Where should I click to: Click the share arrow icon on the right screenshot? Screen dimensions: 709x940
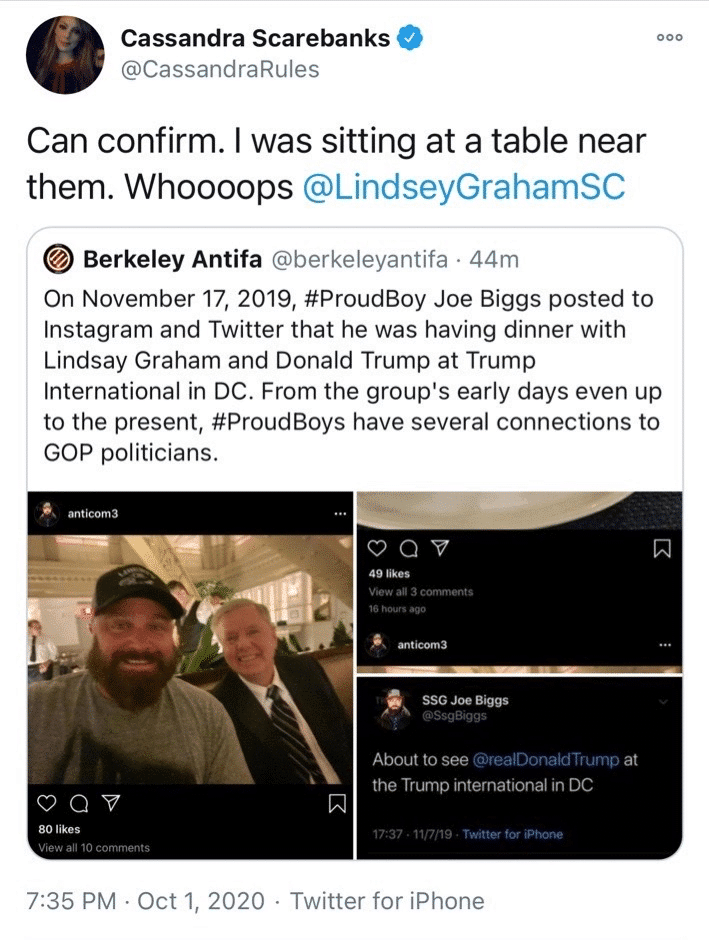(x=441, y=546)
